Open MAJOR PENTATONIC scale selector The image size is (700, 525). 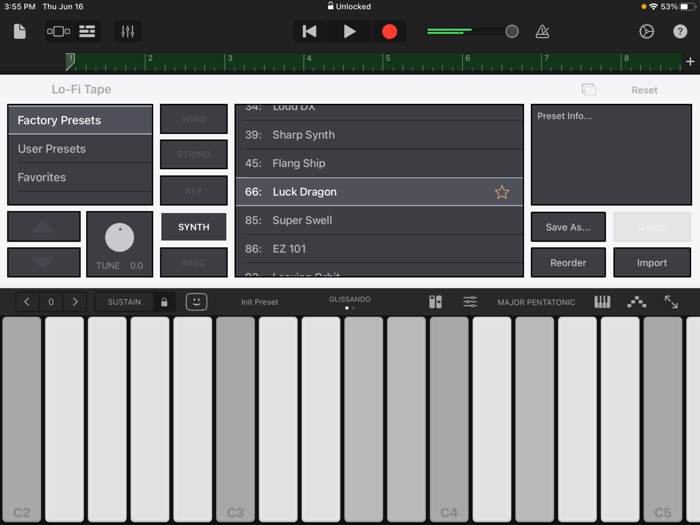pos(536,302)
